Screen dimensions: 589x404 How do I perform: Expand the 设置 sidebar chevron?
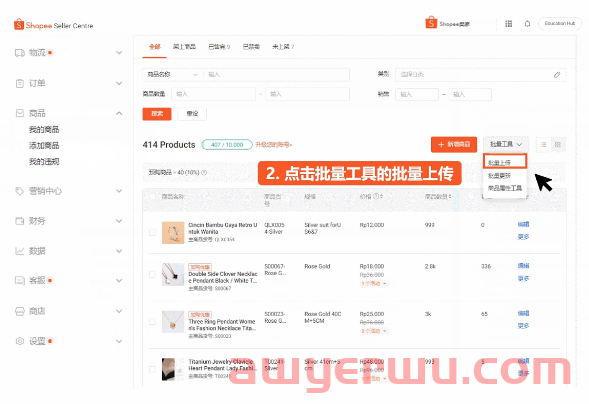click(x=119, y=341)
